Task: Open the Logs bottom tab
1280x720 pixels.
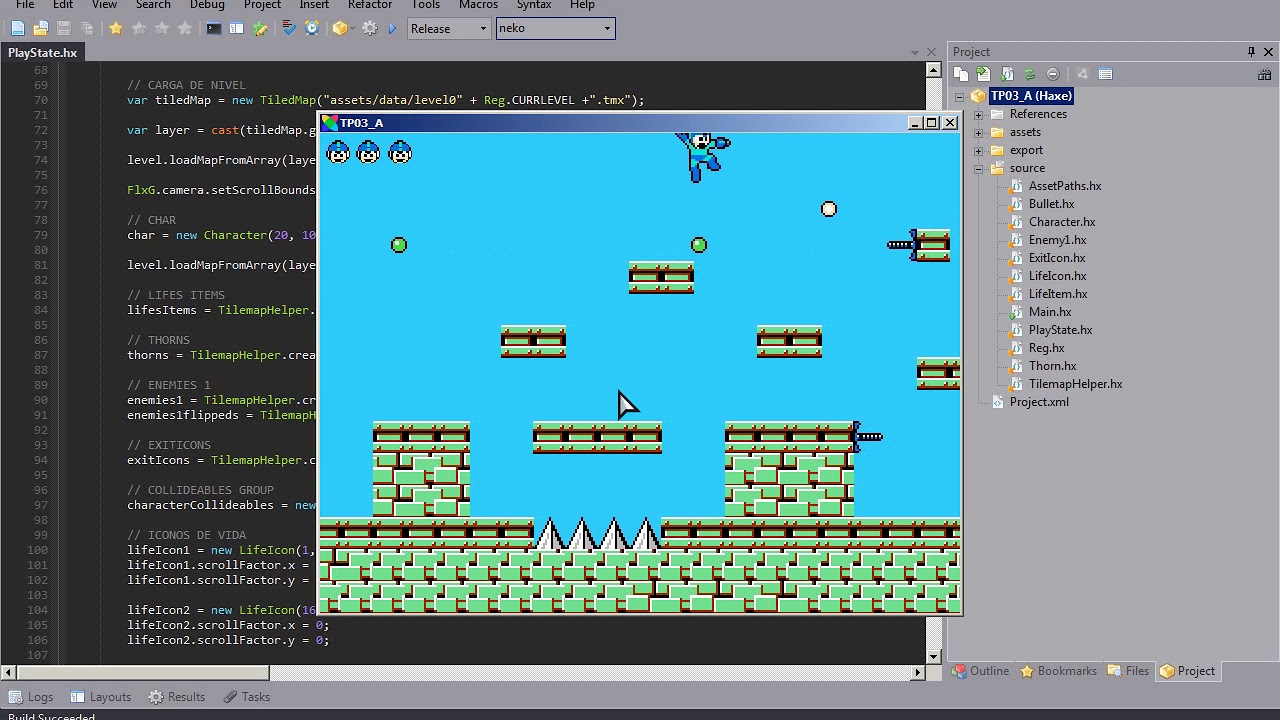Action: click(32, 697)
